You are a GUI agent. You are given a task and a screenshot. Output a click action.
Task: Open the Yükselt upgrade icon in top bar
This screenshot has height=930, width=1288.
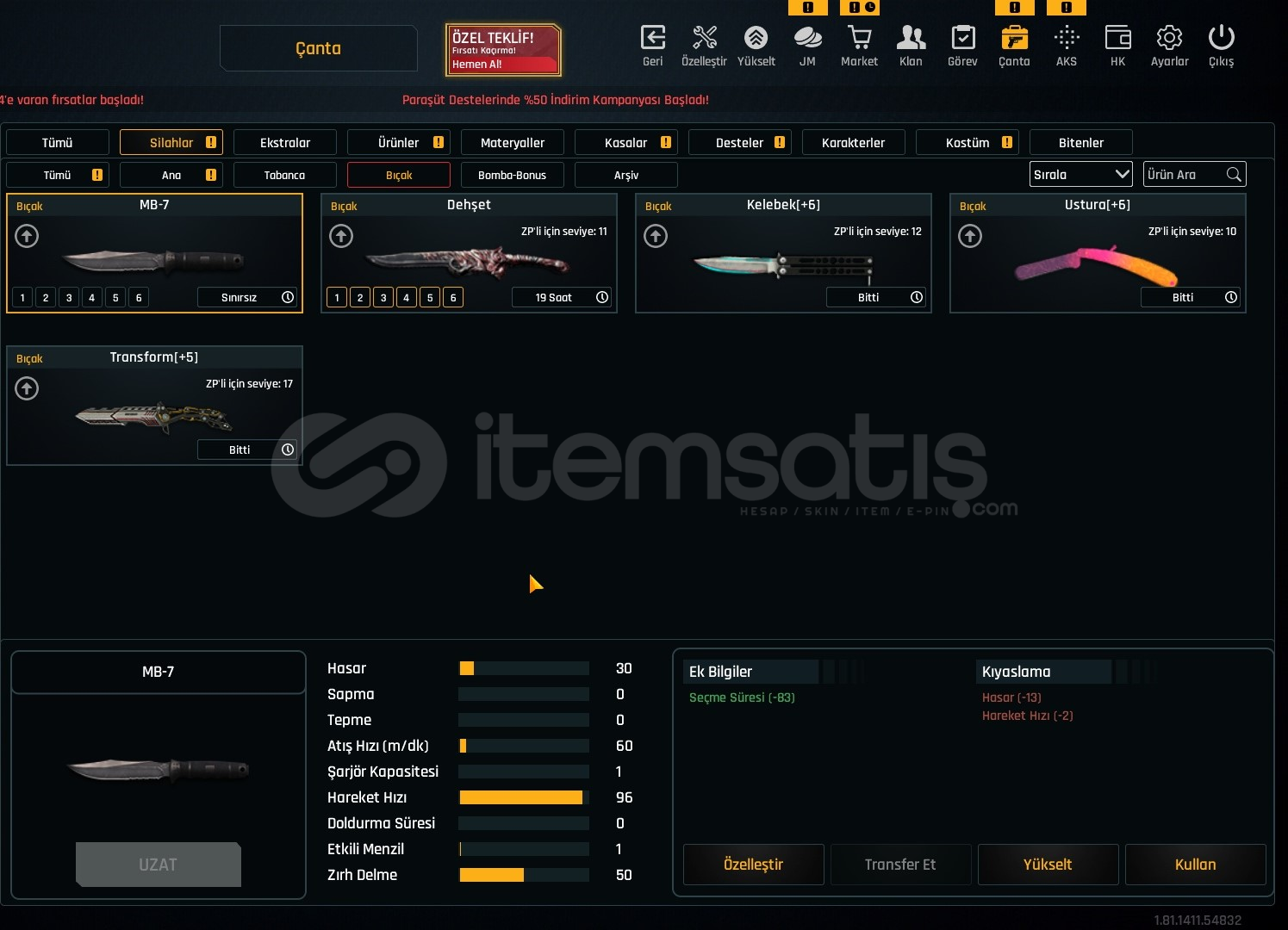coord(756,39)
